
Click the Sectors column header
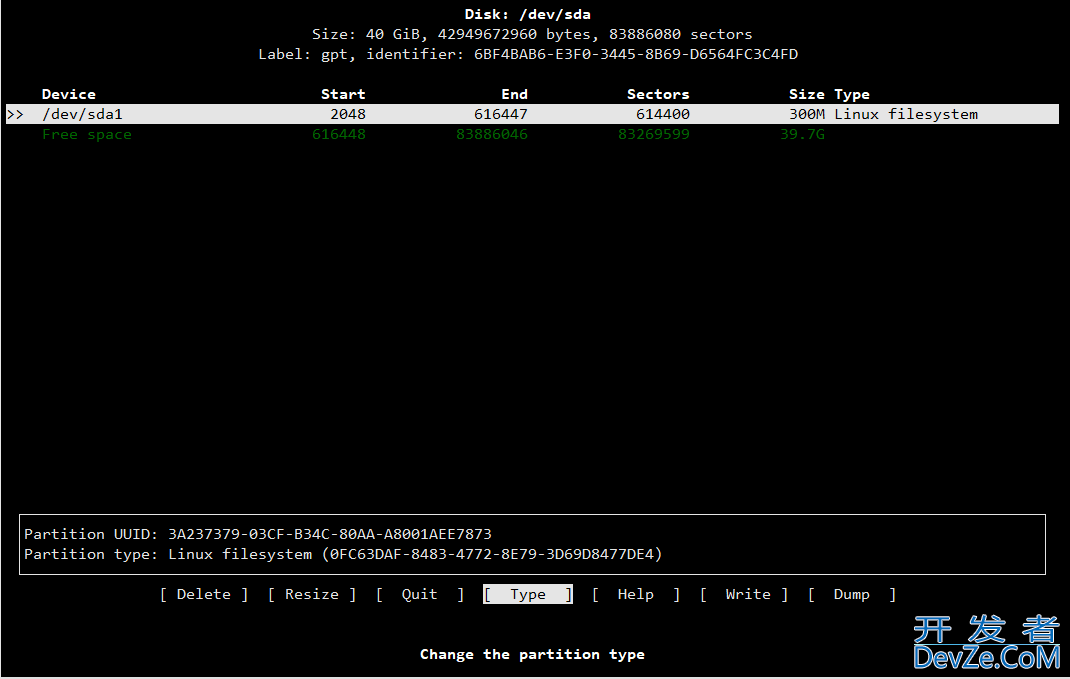tap(658, 94)
